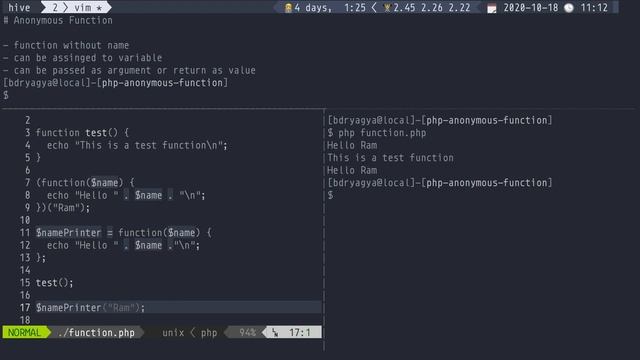Click the date '2020-10-18' in status bar

531,8
